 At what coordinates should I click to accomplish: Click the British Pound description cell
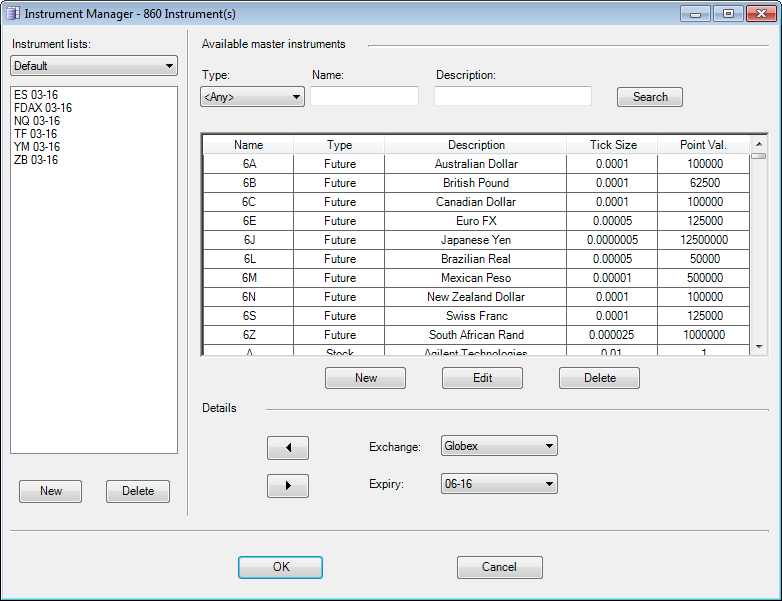click(x=476, y=183)
